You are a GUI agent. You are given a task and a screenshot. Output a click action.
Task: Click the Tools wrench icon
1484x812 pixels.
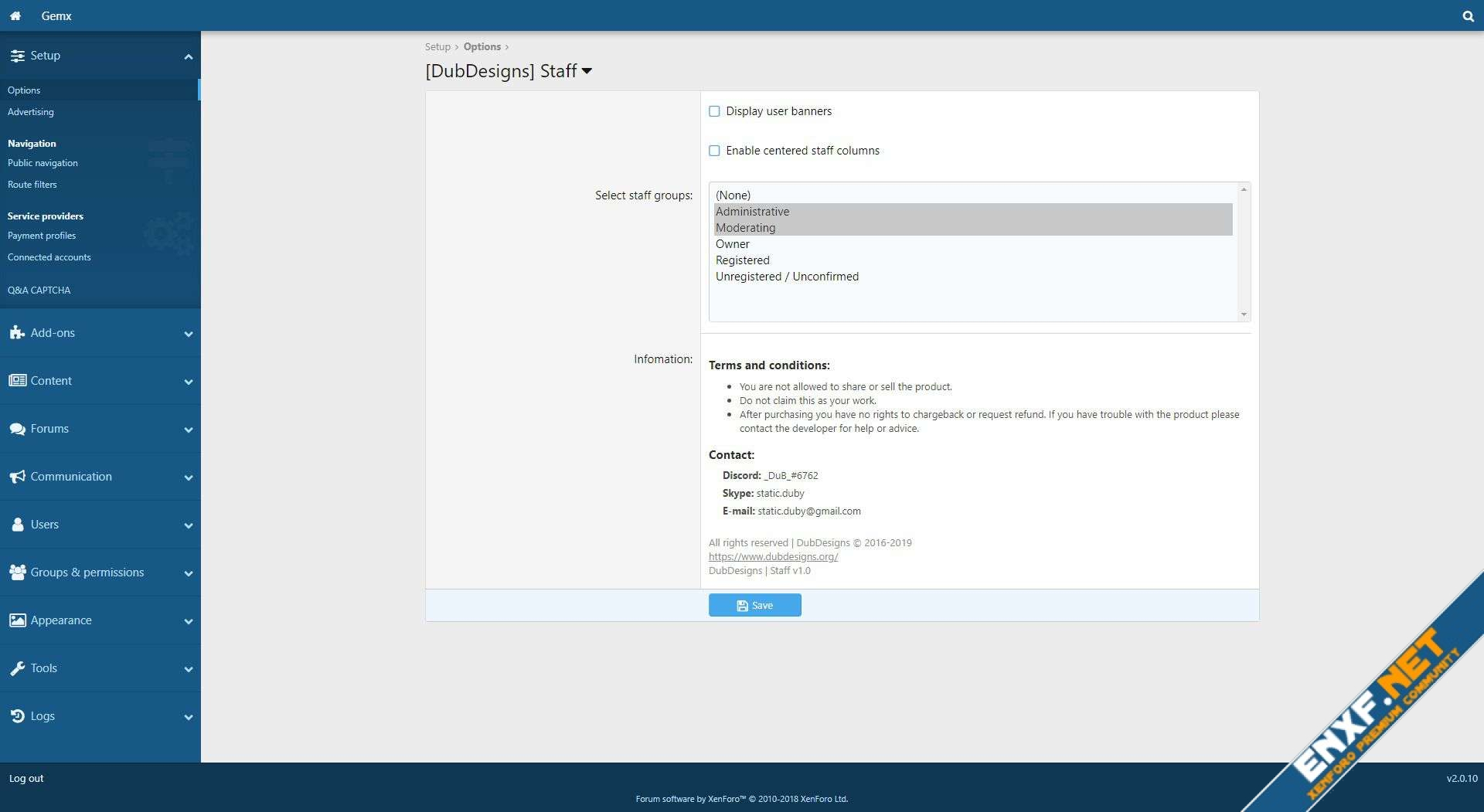point(17,668)
